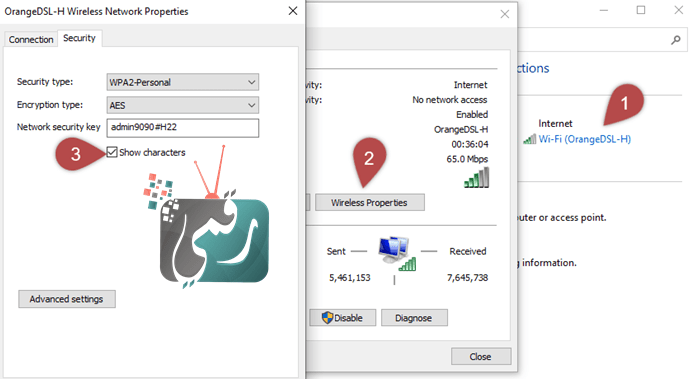Screen dimensions: 697x379
Task: Click the Diagnose button
Action: pyautogui.click(x=414, y=318)
